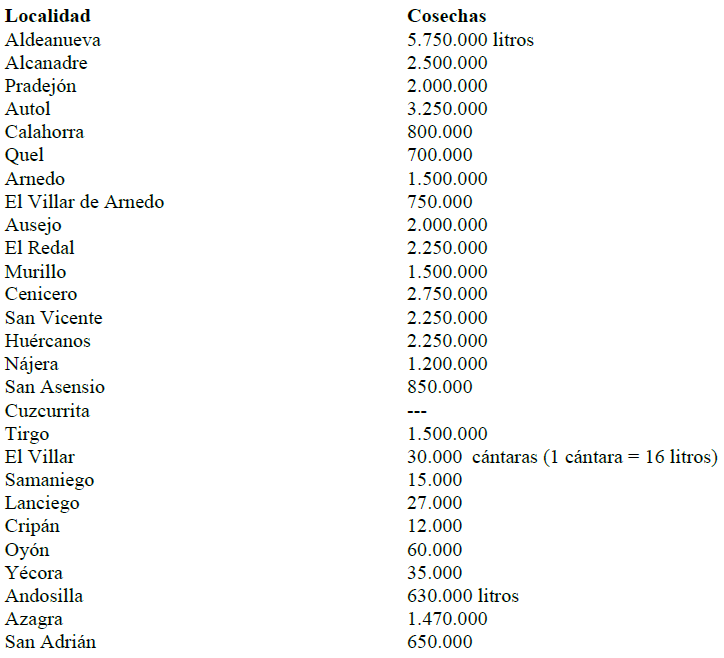Click the Localidad column header

(47, 16)
